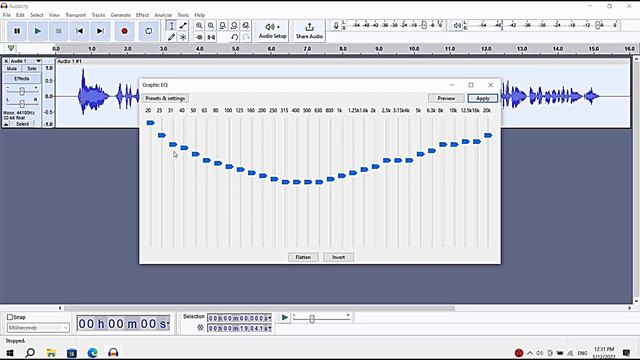Click the Flatten button

click(x=303, y=257)
